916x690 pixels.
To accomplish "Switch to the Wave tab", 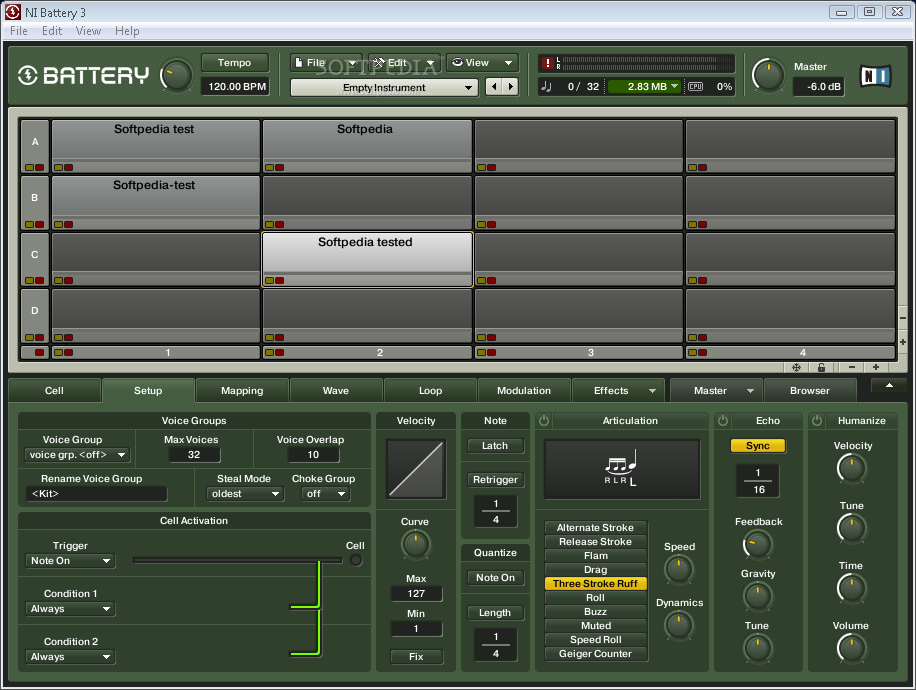I will (336, 391).
